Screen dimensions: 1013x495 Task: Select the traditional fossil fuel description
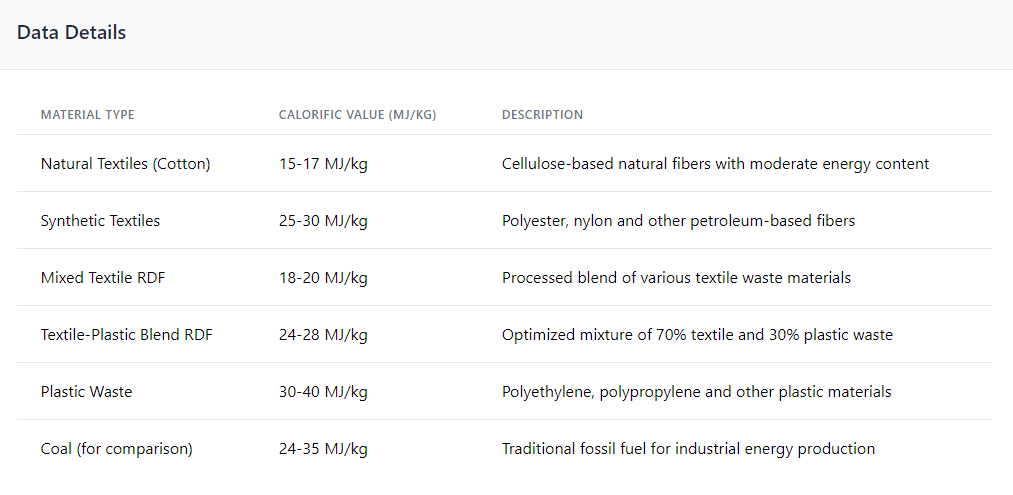[688, 448]
